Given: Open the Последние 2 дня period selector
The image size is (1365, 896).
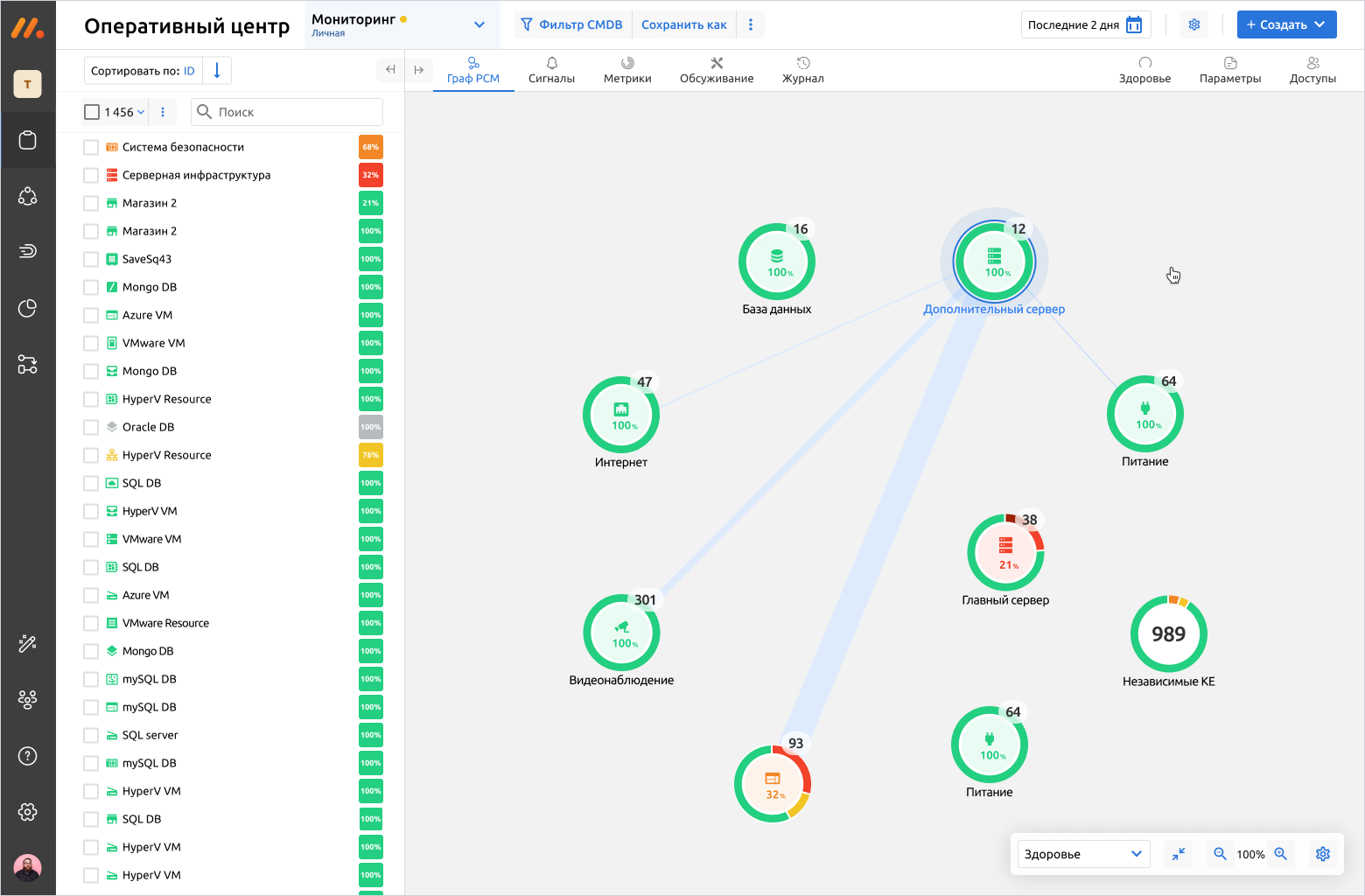Looking at the screenshot, I should [x=1086, y=24].
